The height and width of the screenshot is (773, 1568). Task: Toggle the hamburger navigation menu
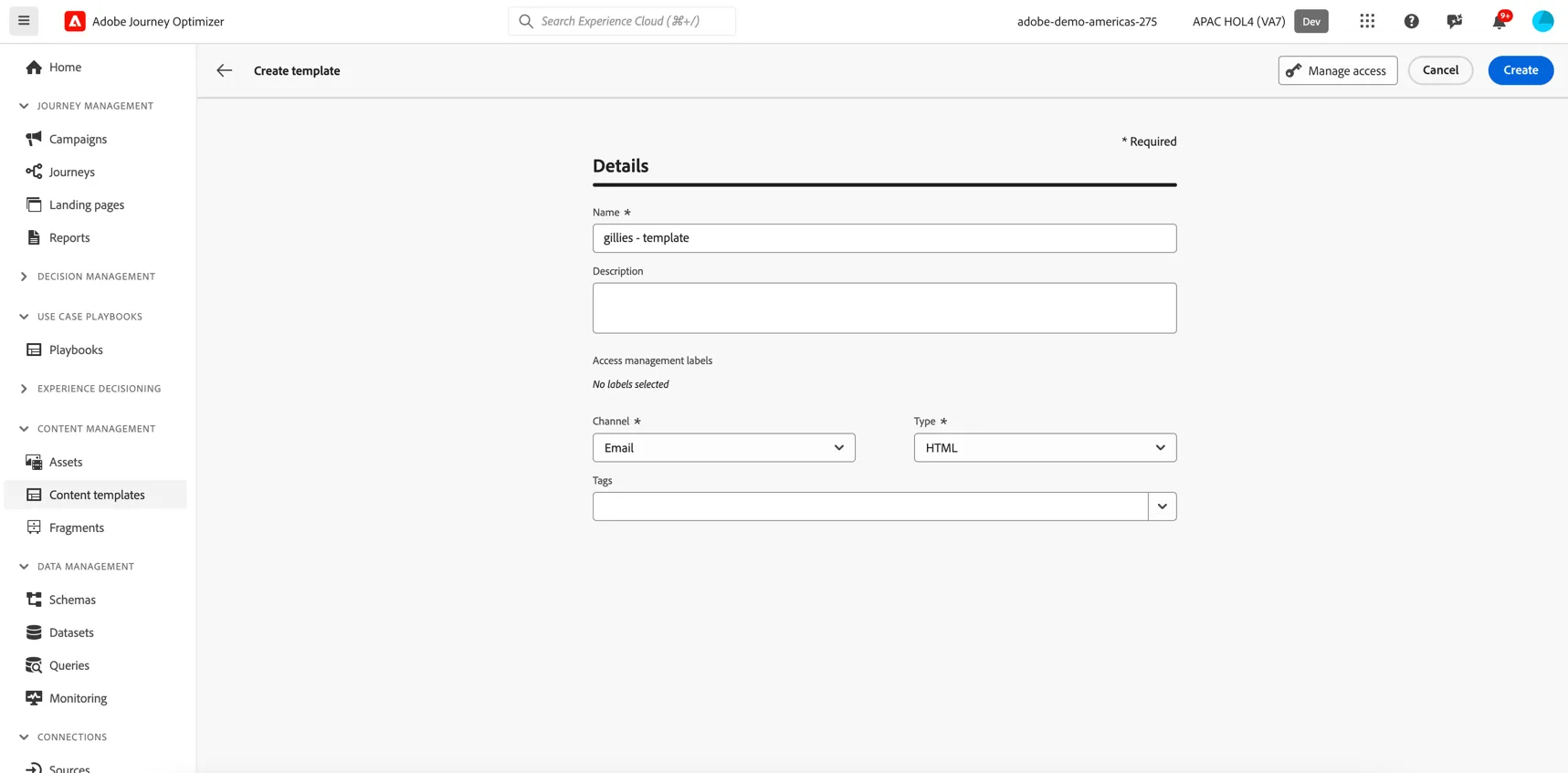pos(24,21)
